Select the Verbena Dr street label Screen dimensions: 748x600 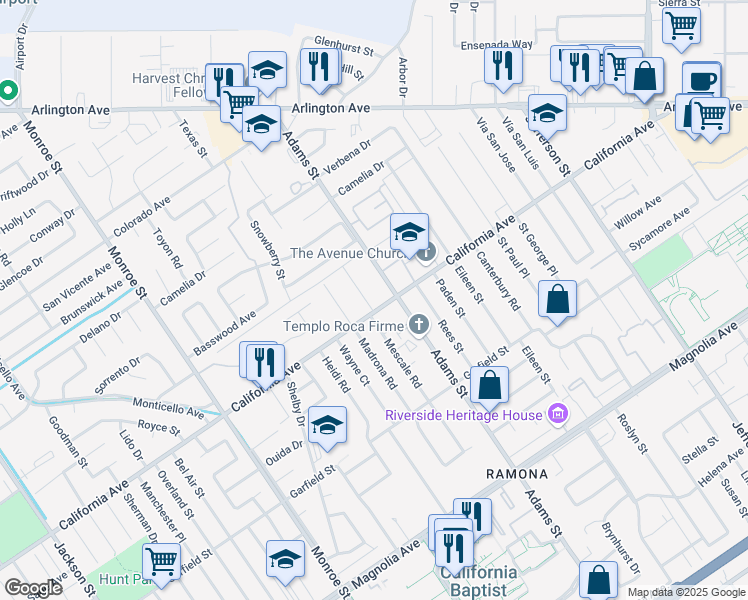click(347, 157)
